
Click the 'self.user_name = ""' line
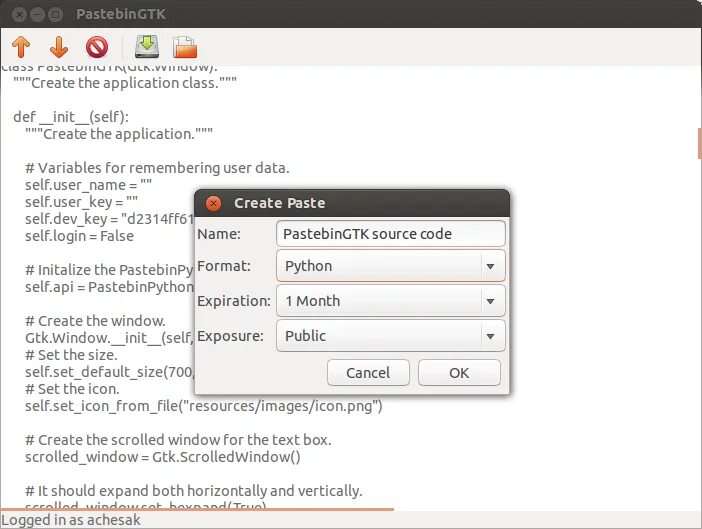pos(88,185)
